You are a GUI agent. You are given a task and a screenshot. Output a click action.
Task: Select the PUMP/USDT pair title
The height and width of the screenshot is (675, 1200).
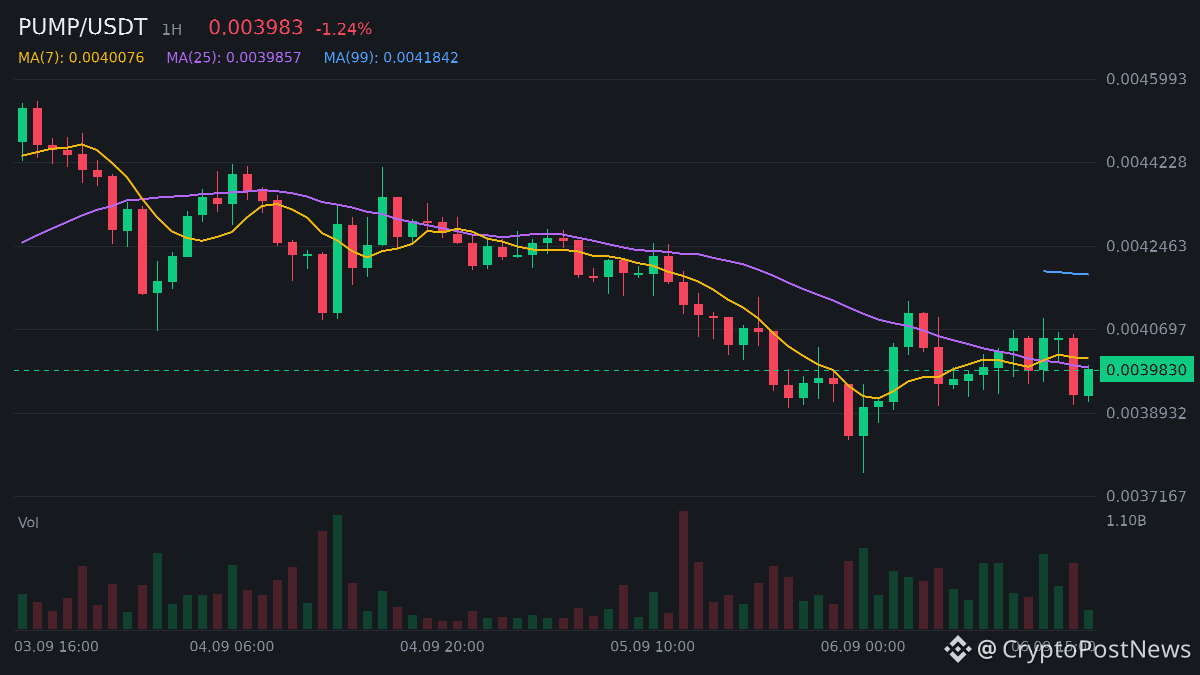click(83, 28)
